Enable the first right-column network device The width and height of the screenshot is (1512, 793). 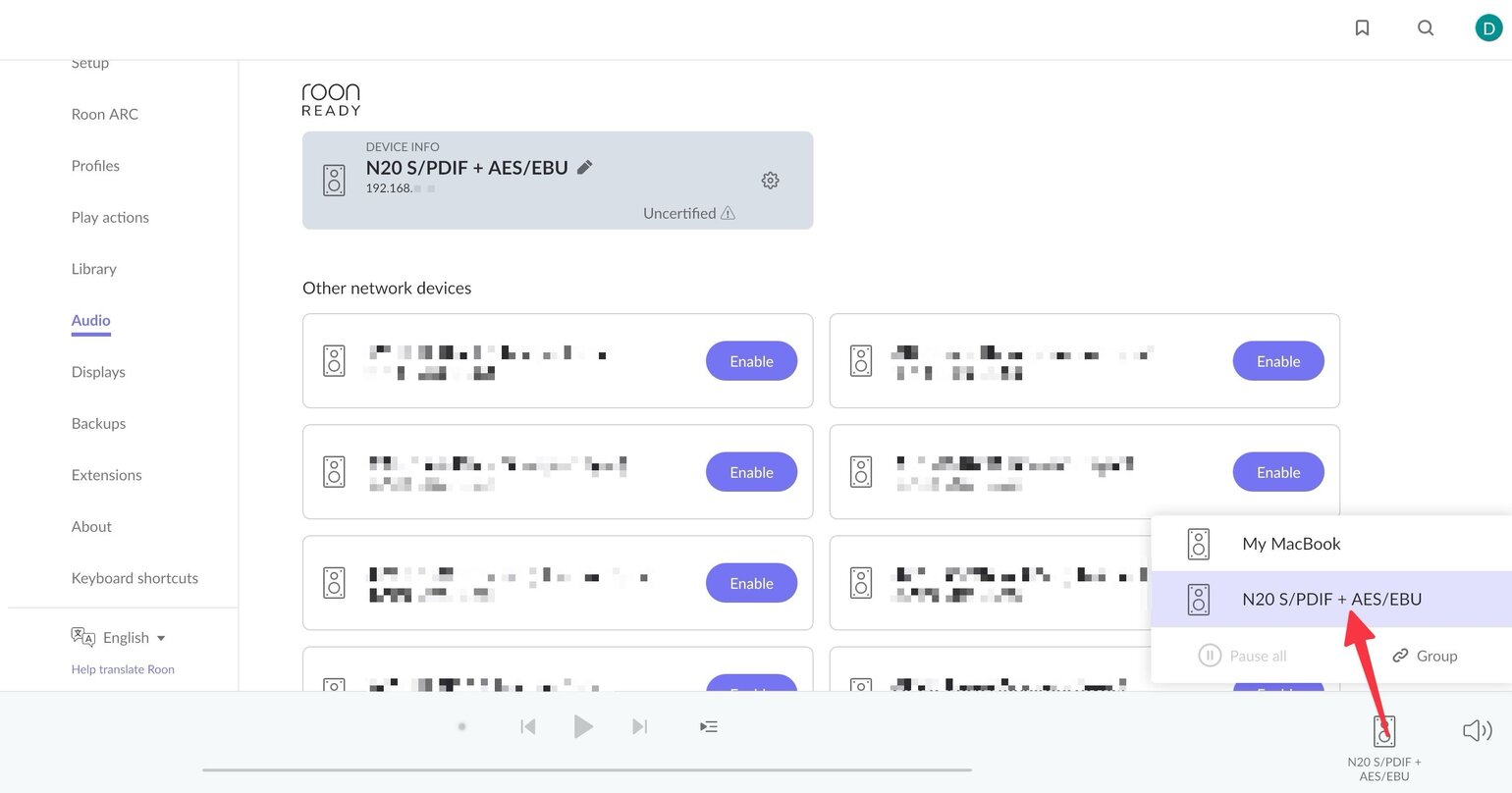pos(1278,361)
